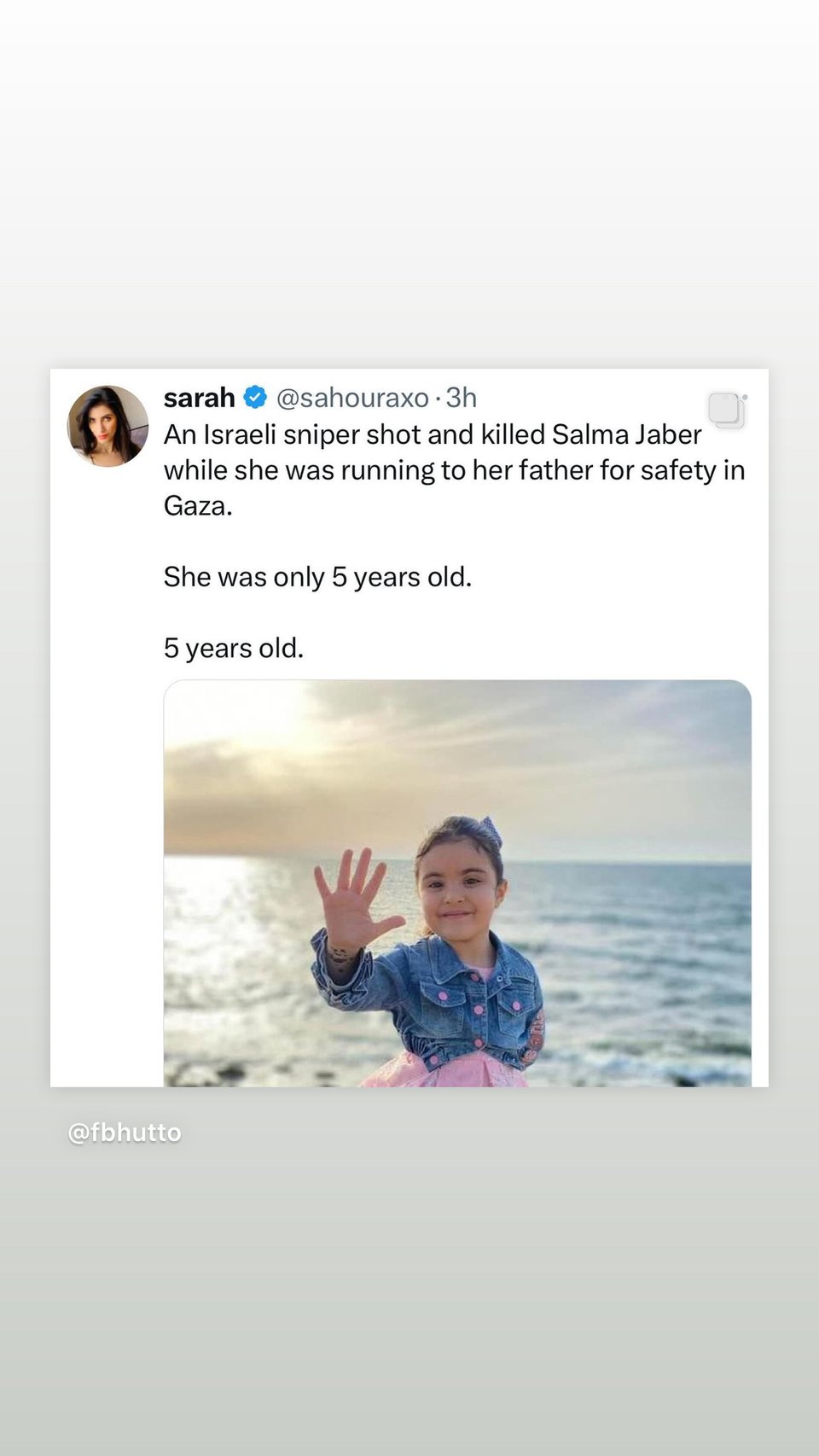Image resolution: width=819 pixels, height=1456 pixels.
Task: Click the word "Gaza." in the tweet
Action: click(198, 506)
